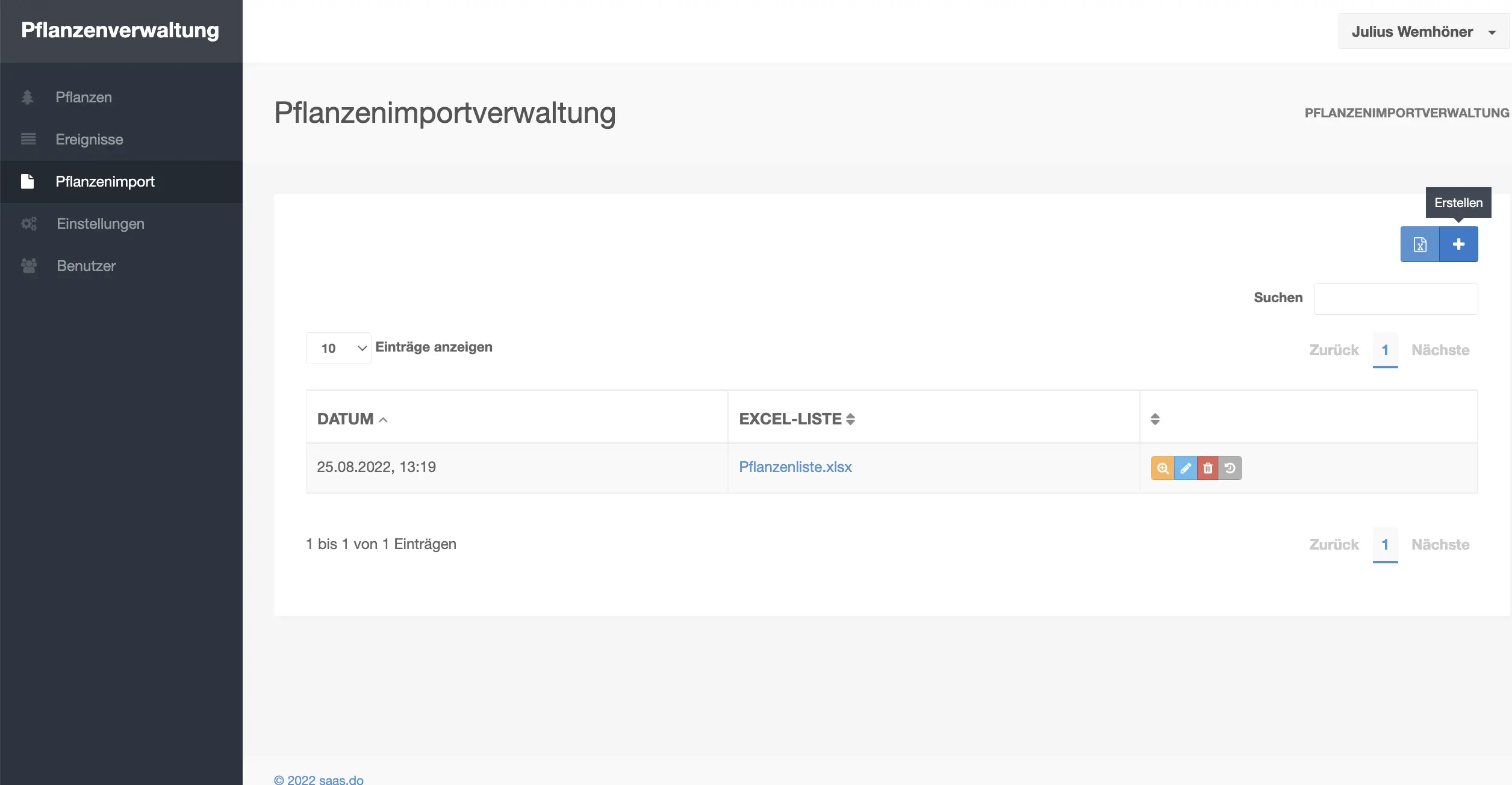Select Pflanzenimport in the sidebar

coord(105,182)
